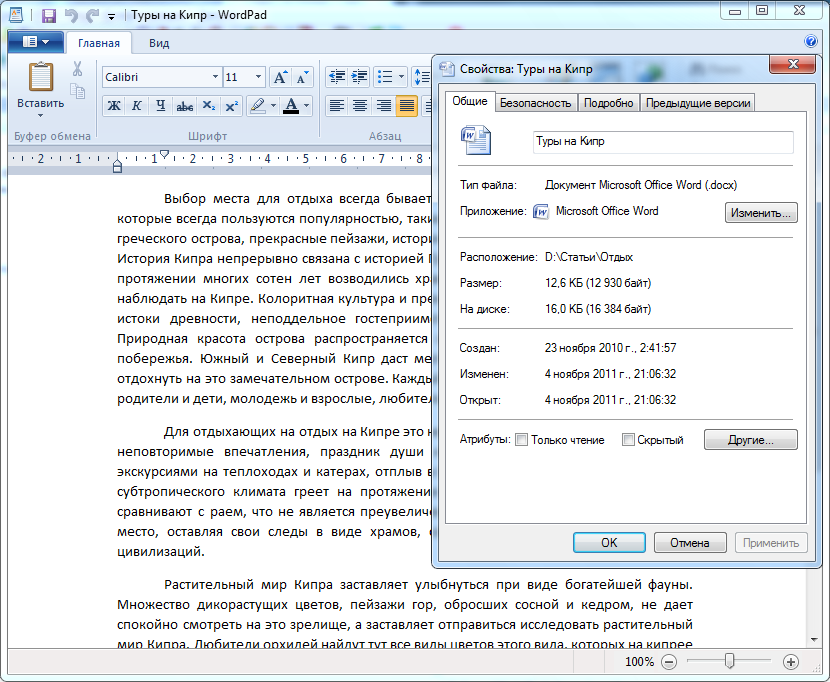Expand the font size dropdown
This screenshot has width=830, height=682.
point(258,77)
